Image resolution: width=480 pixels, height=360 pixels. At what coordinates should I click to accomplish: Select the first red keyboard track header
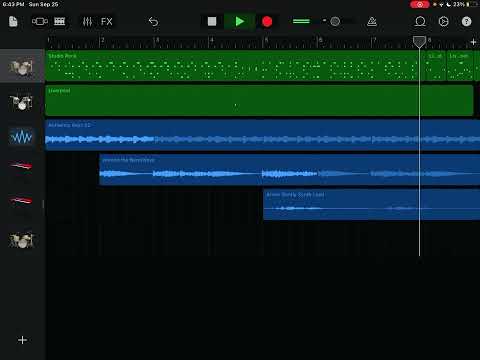[x=22, y=165]
